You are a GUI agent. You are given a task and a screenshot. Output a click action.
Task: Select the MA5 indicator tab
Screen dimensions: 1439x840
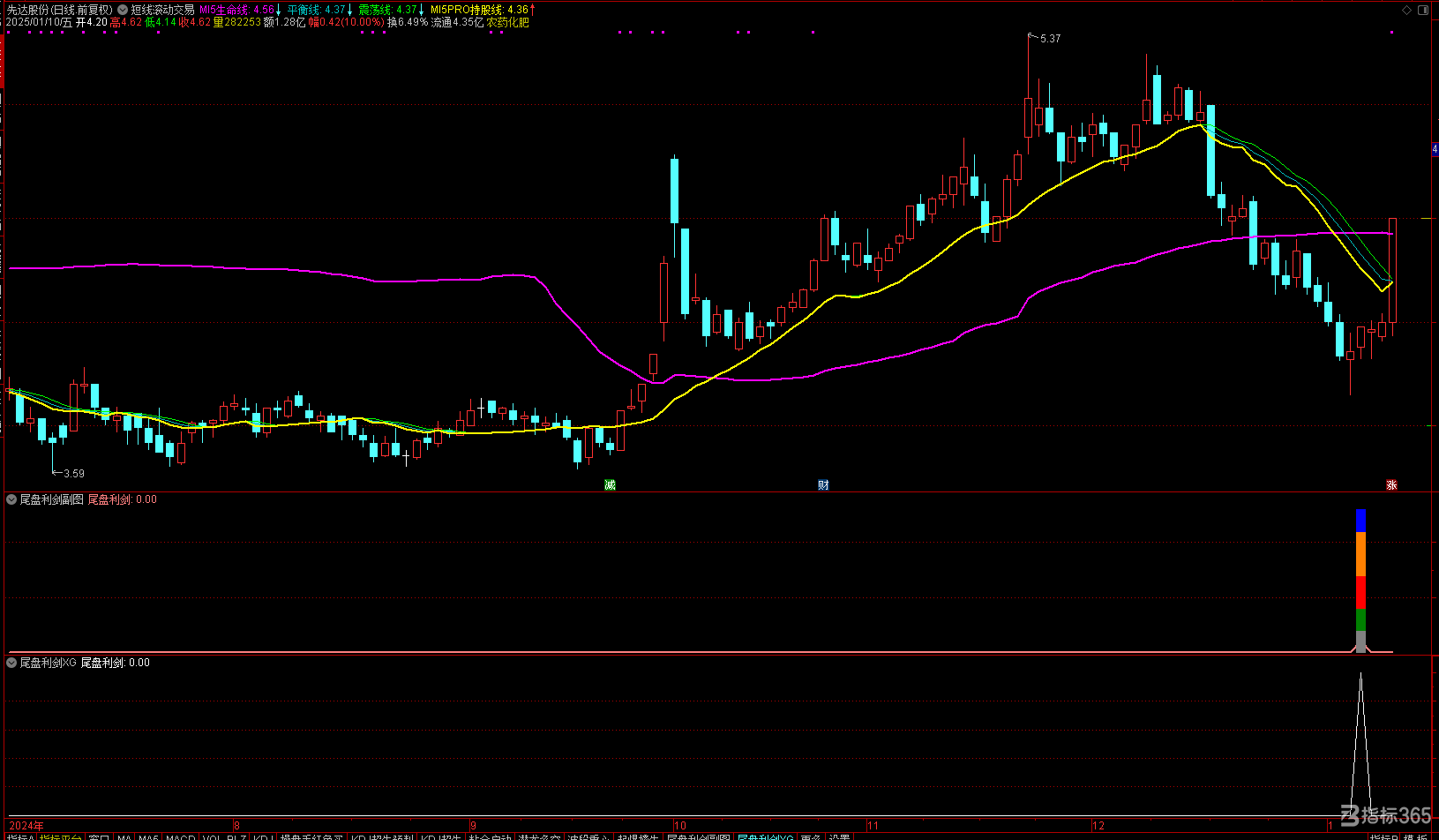point(148,837)
